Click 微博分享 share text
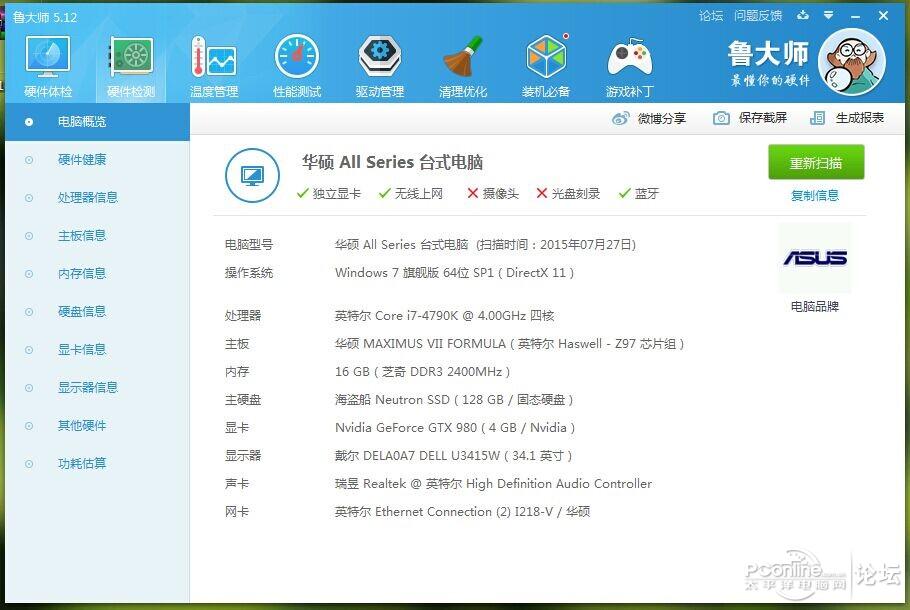 click(x=662, y=119)
